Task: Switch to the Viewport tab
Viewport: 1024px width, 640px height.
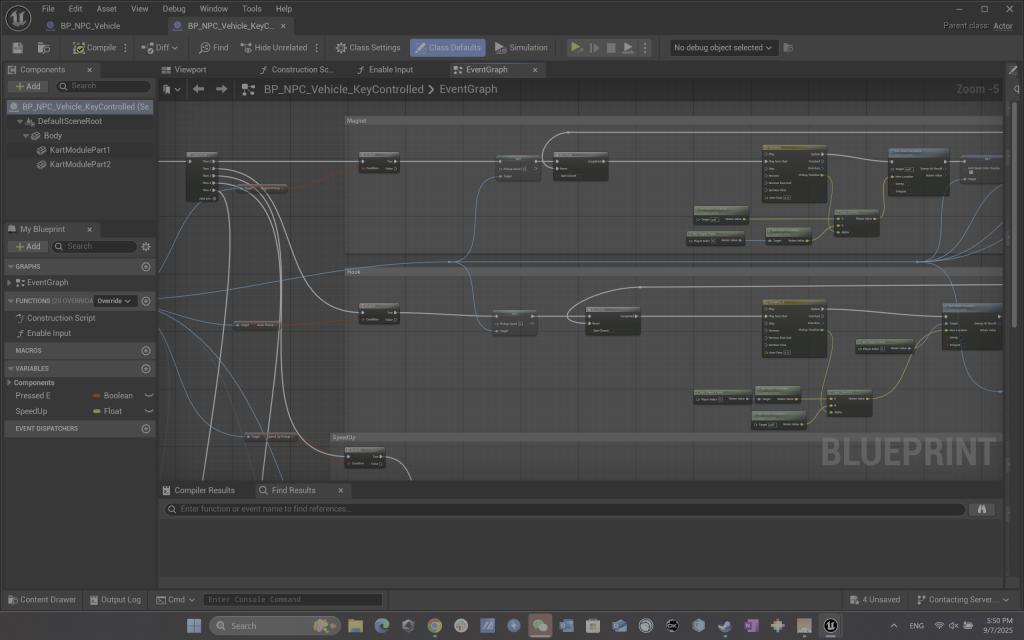Action: pyautogui.click(x=190, y=70)
